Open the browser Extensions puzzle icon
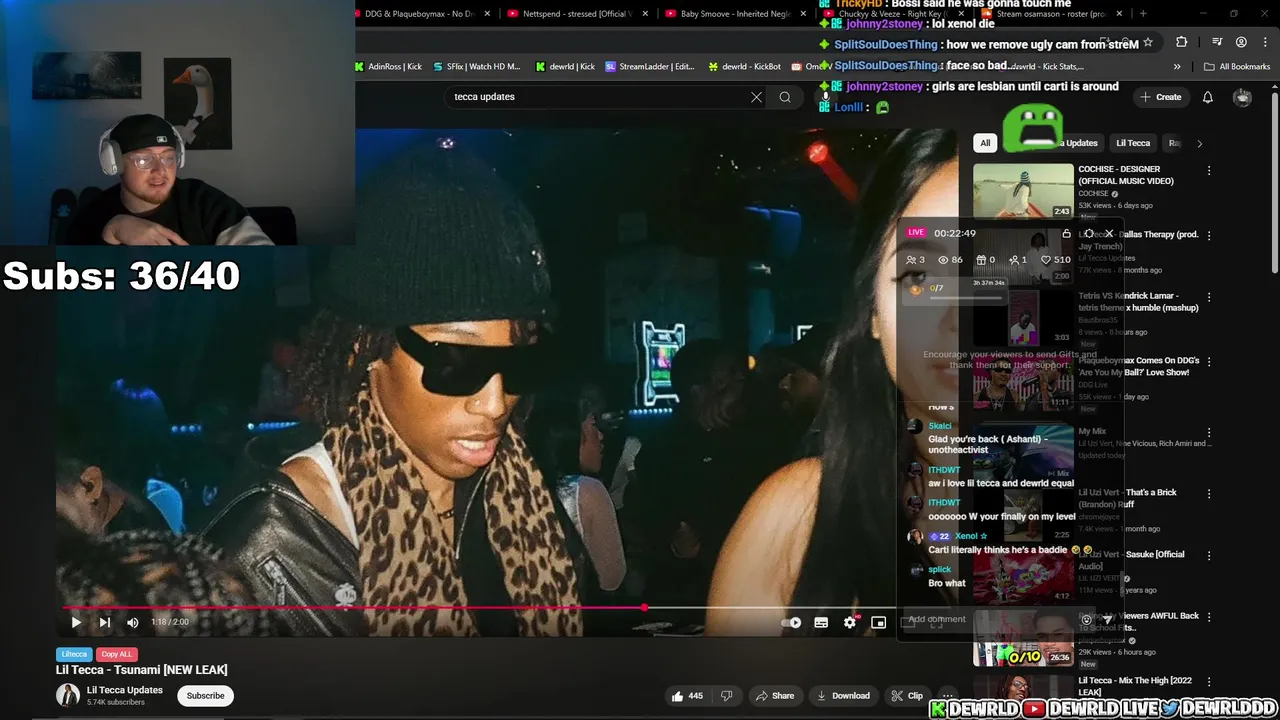This screenshot has height=720, width=1280. click(1182, 42)
